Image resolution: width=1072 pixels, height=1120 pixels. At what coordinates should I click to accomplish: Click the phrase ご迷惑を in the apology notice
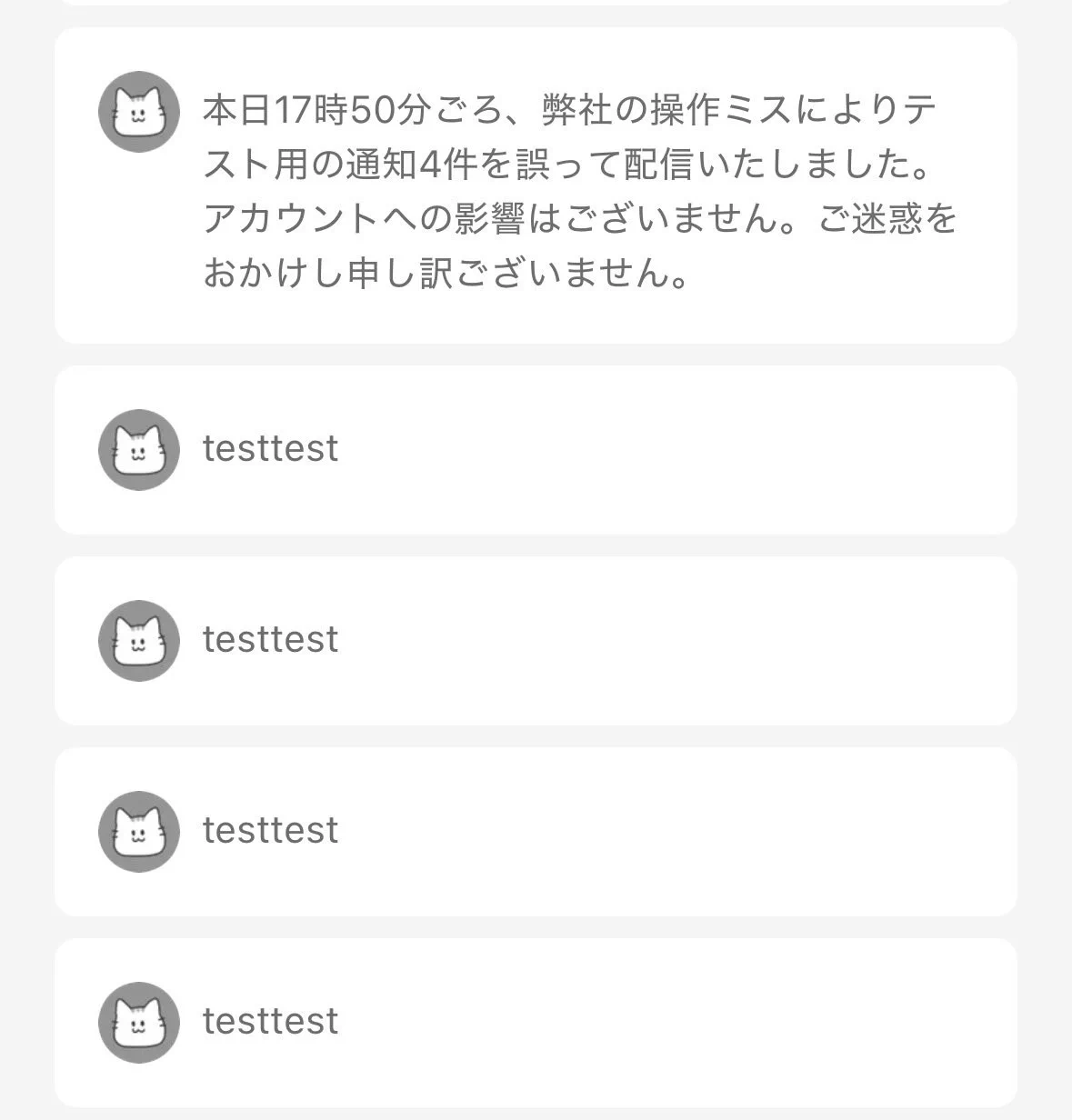point(888,218)
